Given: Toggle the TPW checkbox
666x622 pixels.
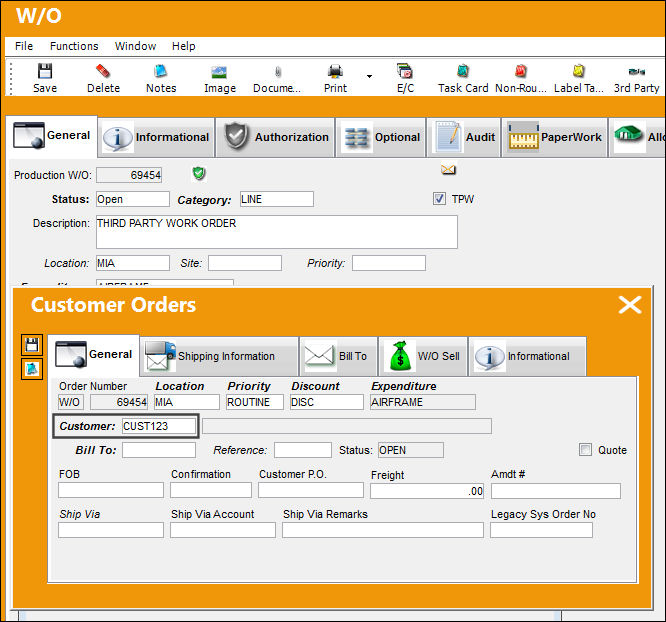Looking at the screenshot, I should (x=439, y=199).
